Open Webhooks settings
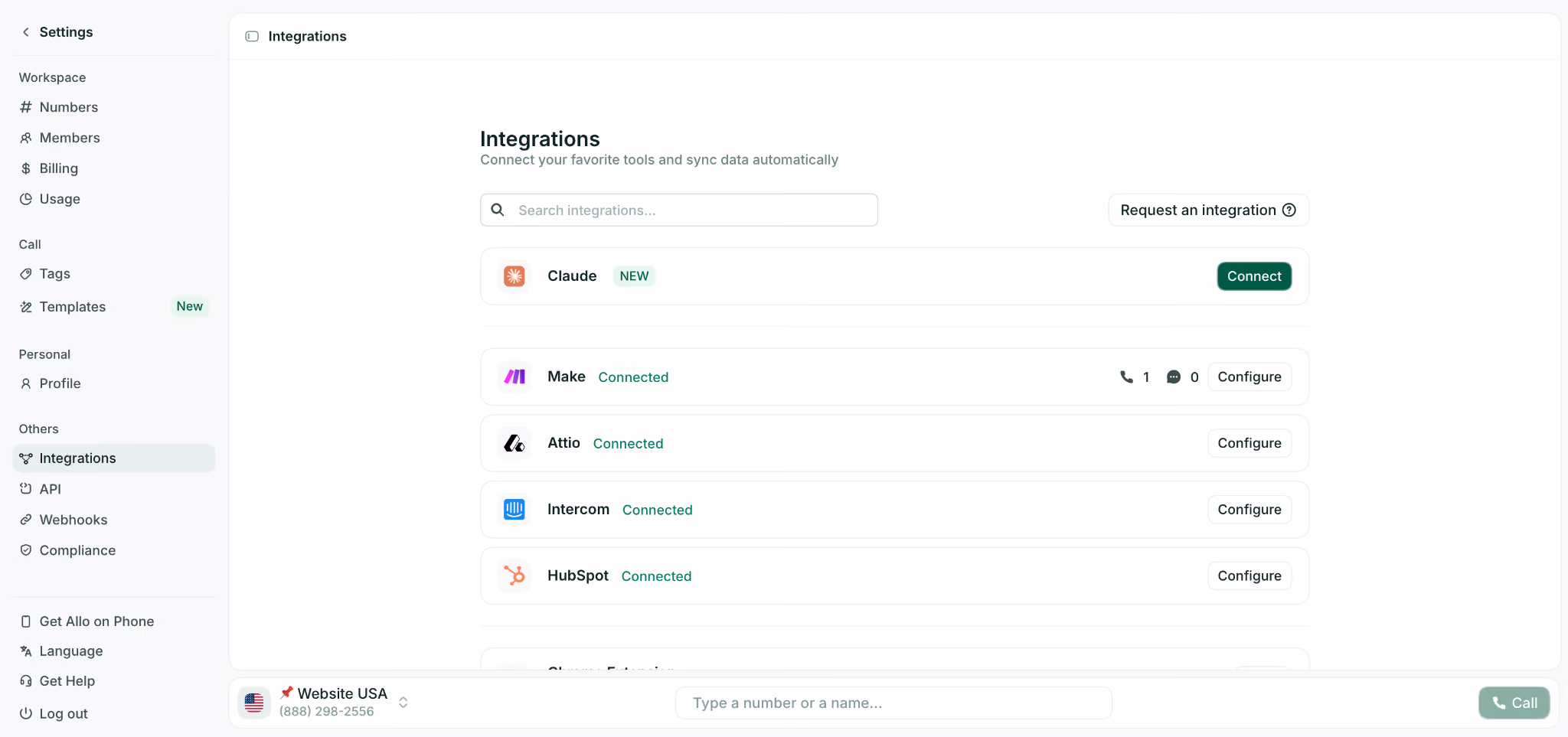The width and height of the screenshot is (1568, 737). click(113, 520)
